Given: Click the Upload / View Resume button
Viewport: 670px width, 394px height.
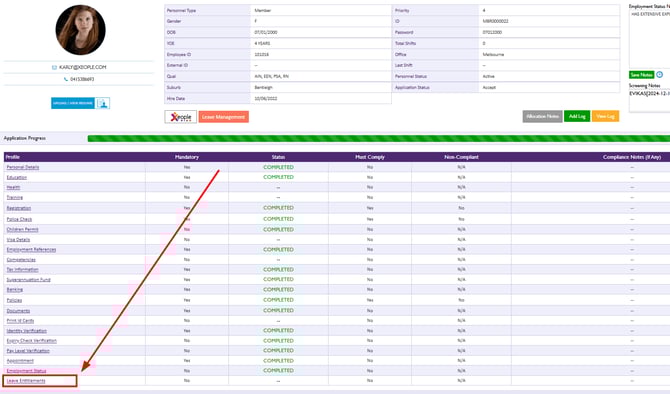Looking at the screenshot, I should point(73,103).
